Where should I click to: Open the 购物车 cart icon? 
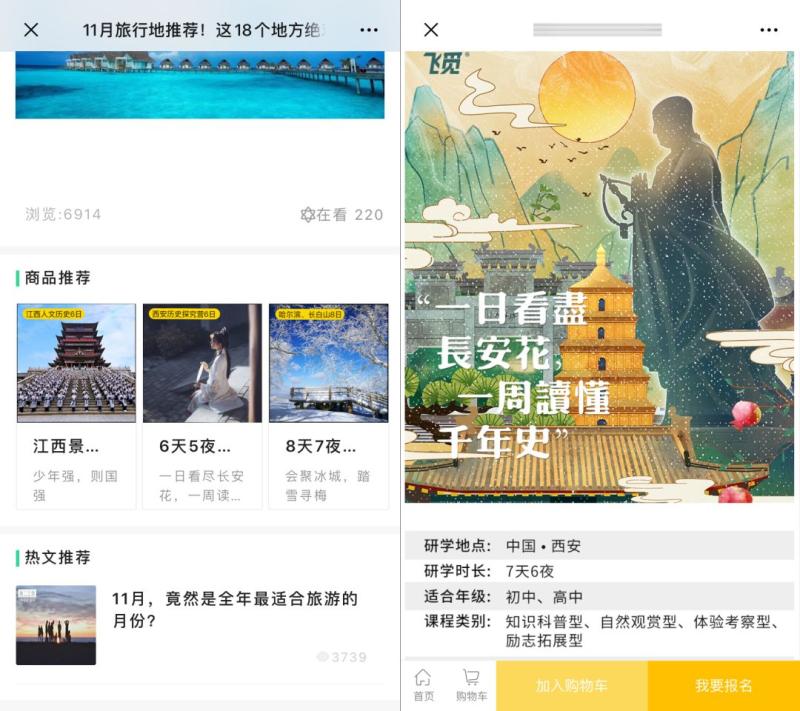471,685
